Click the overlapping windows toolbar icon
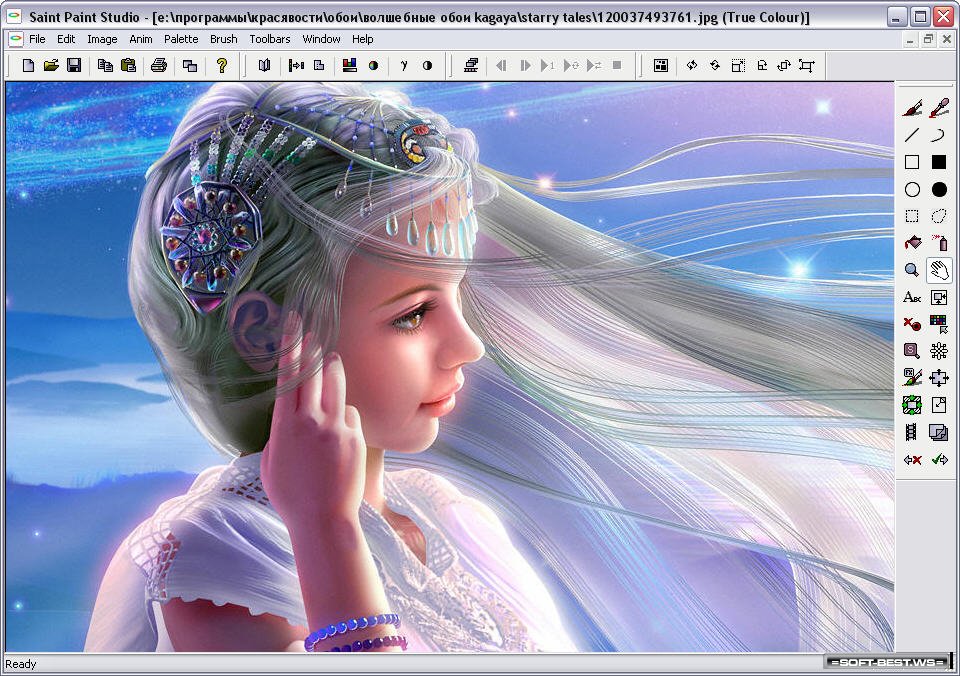 point(190,66)
